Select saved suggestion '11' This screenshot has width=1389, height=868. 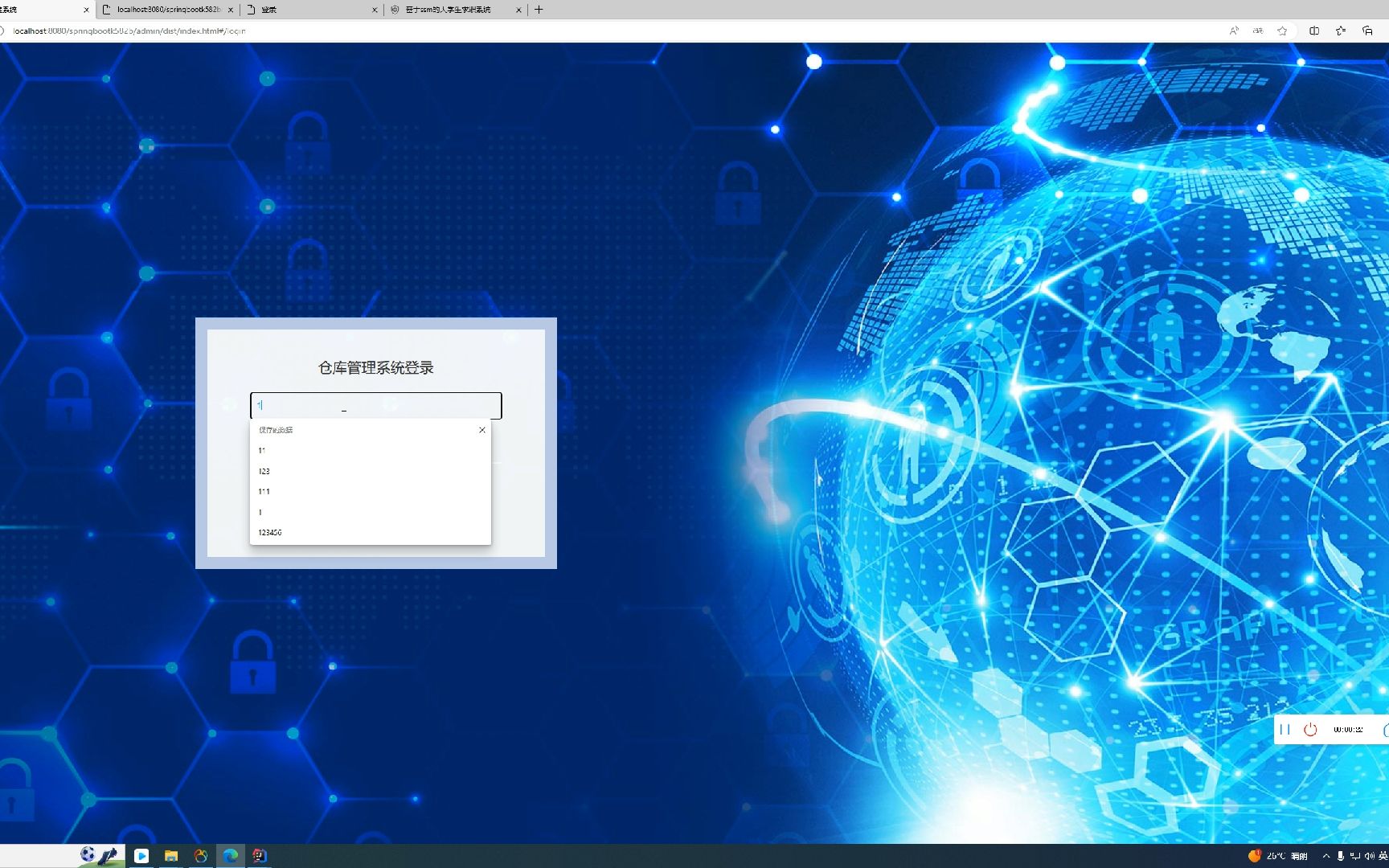(x=371, y=451)
